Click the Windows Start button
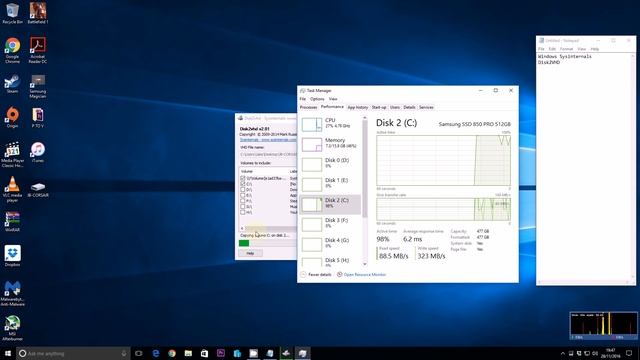640x360 pixels. pos(8,353)
